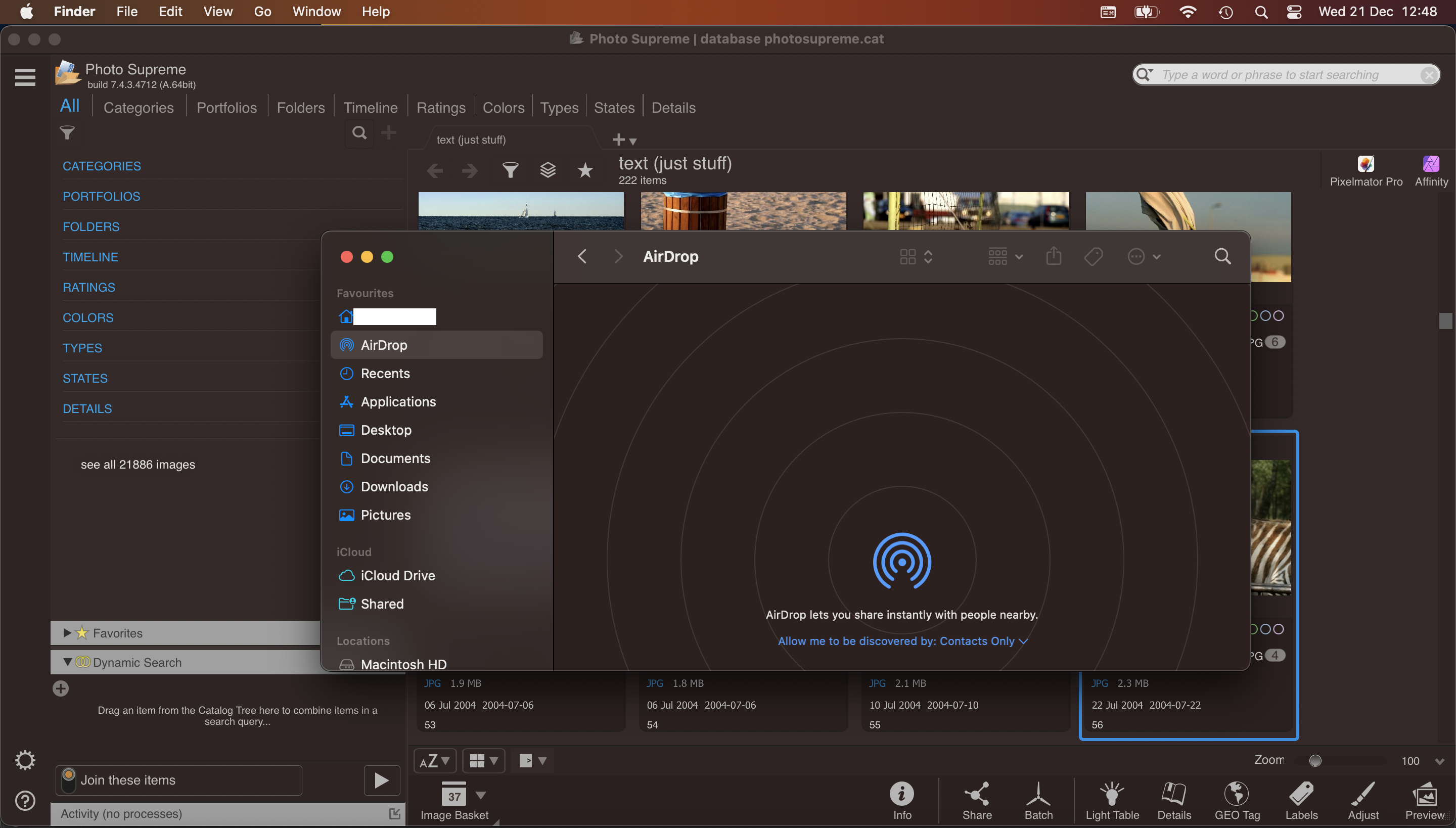1456x828 pixels.
Task: Open the Window menu in menu bar
Action: (x=316, y=11)
